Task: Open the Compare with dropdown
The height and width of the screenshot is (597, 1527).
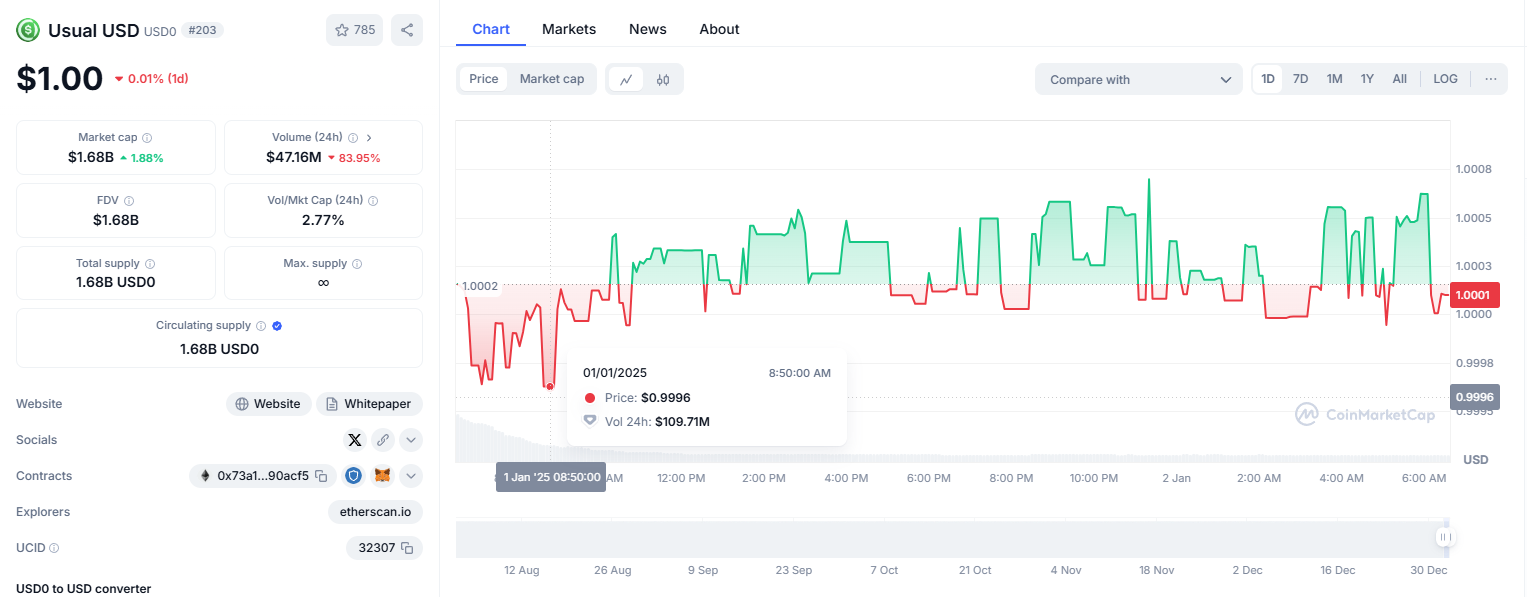Action: point(1138,80)
